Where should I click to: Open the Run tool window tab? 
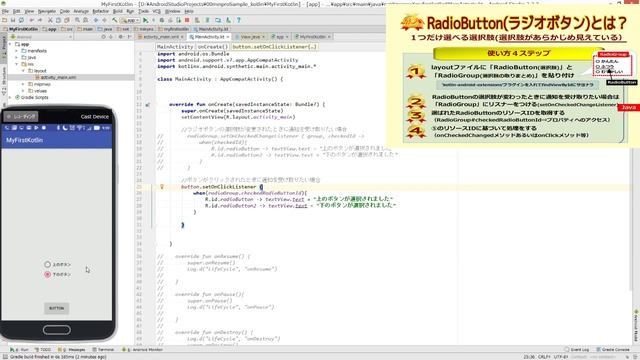click(20, 350)
